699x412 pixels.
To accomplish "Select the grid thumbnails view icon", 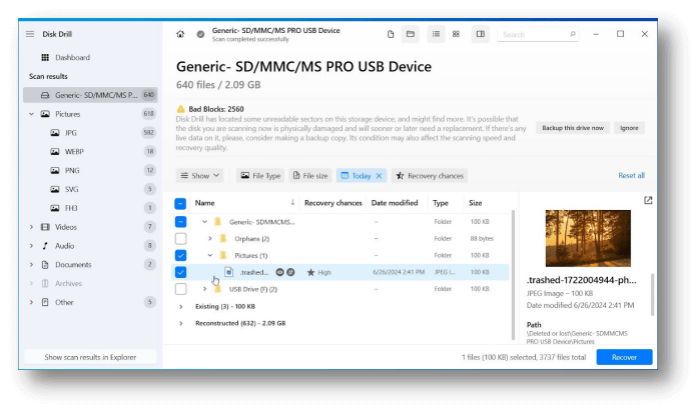I will (456, 34).
